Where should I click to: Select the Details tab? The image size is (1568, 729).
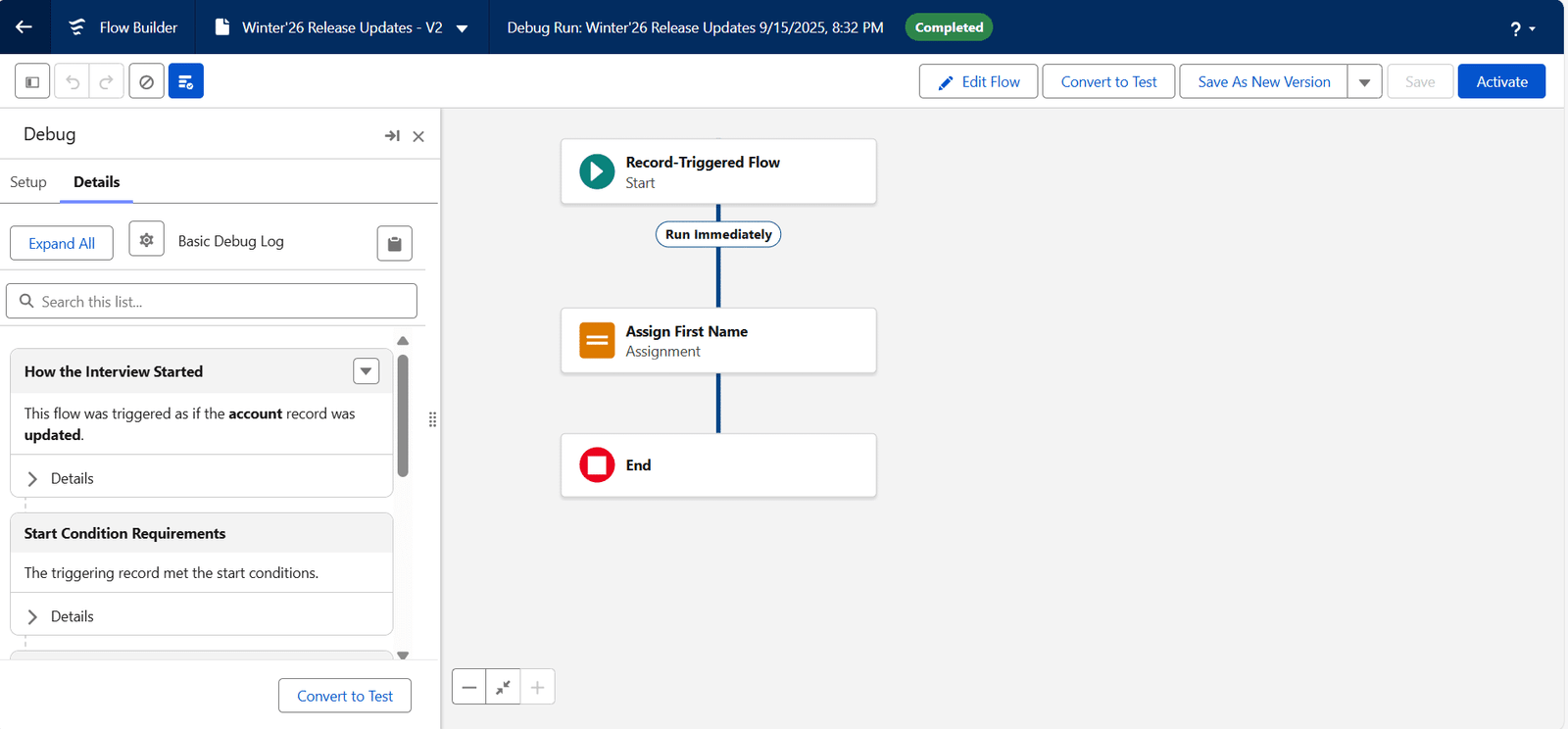point(96,182)
